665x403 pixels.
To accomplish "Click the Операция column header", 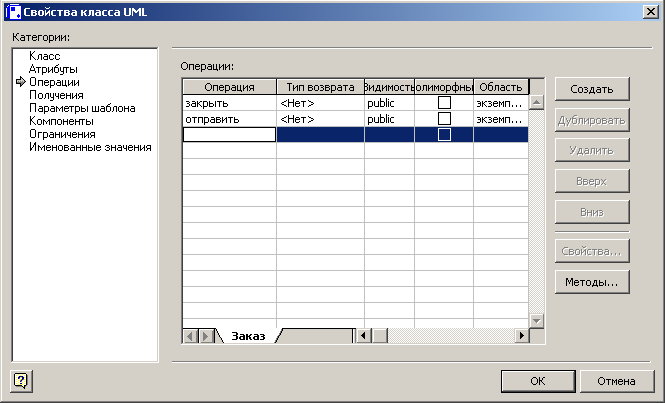I will tap(229, 87).
